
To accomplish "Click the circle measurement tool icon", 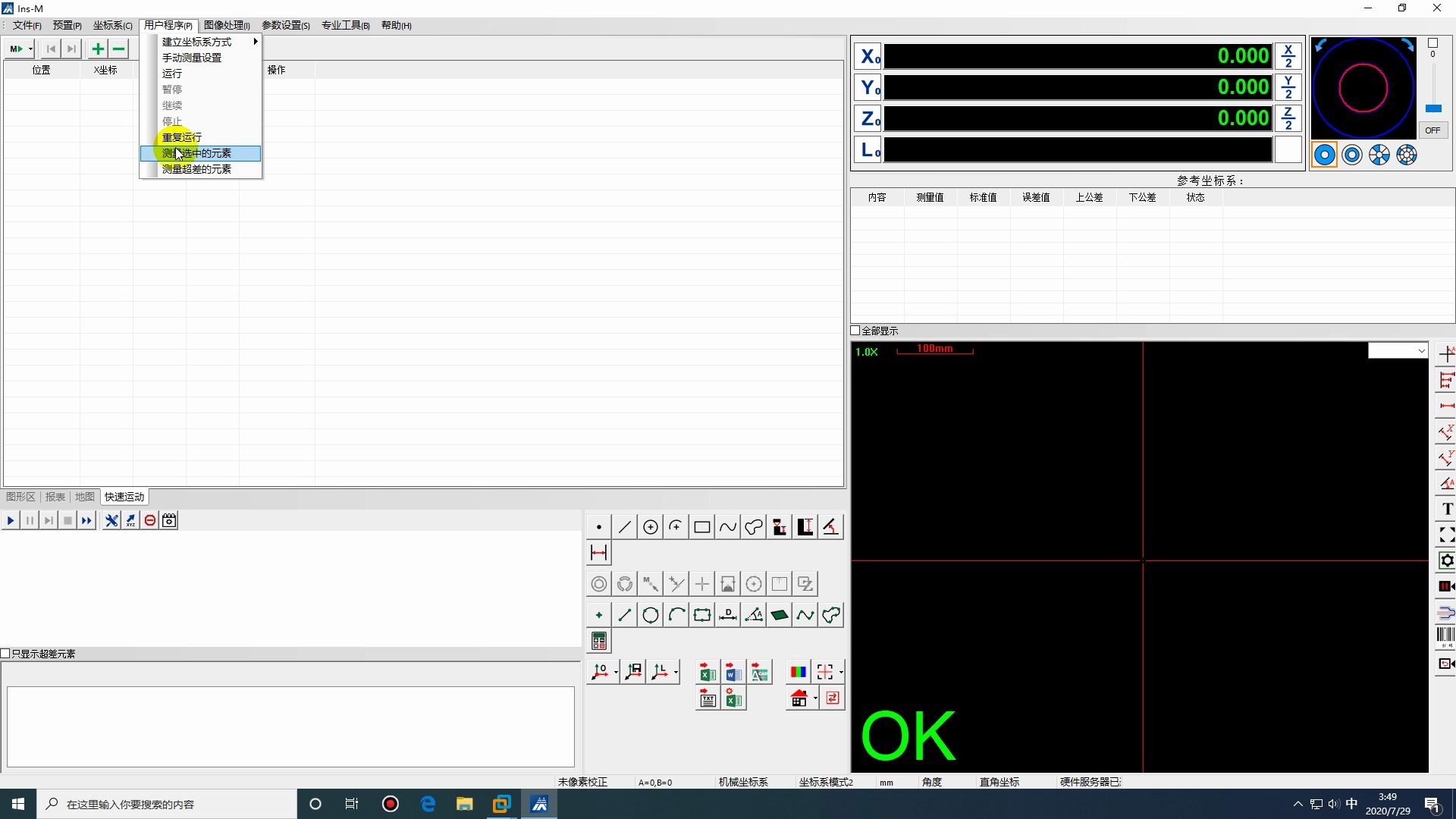I will (x=650, y=527).
